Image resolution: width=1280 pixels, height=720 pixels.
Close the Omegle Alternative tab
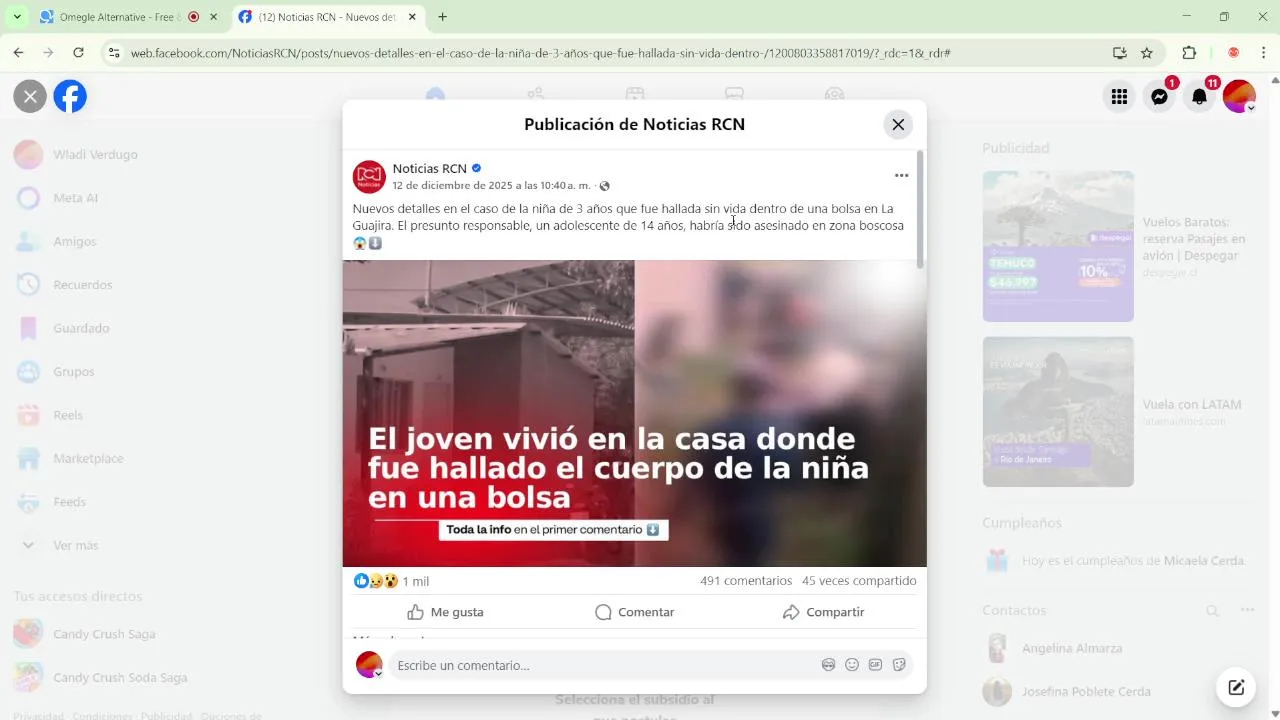point(213,17)
